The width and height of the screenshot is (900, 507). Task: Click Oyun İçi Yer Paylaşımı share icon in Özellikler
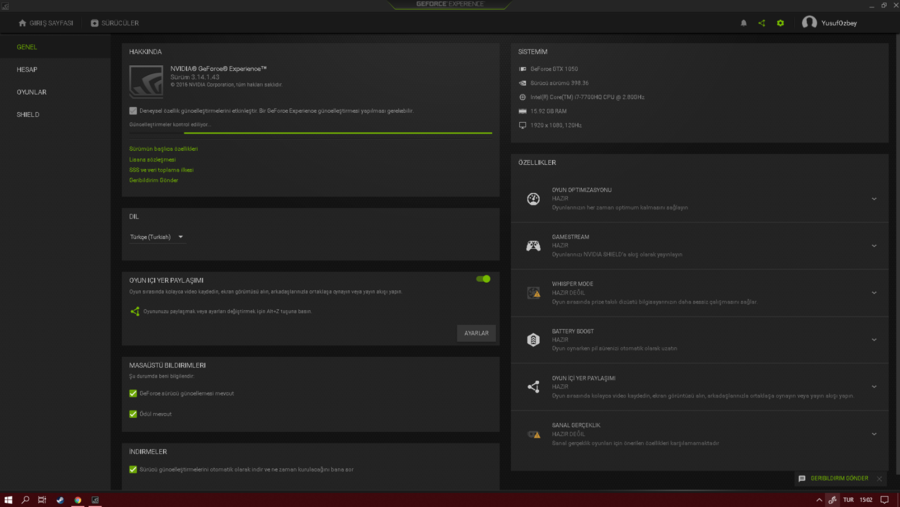(533, 387)
